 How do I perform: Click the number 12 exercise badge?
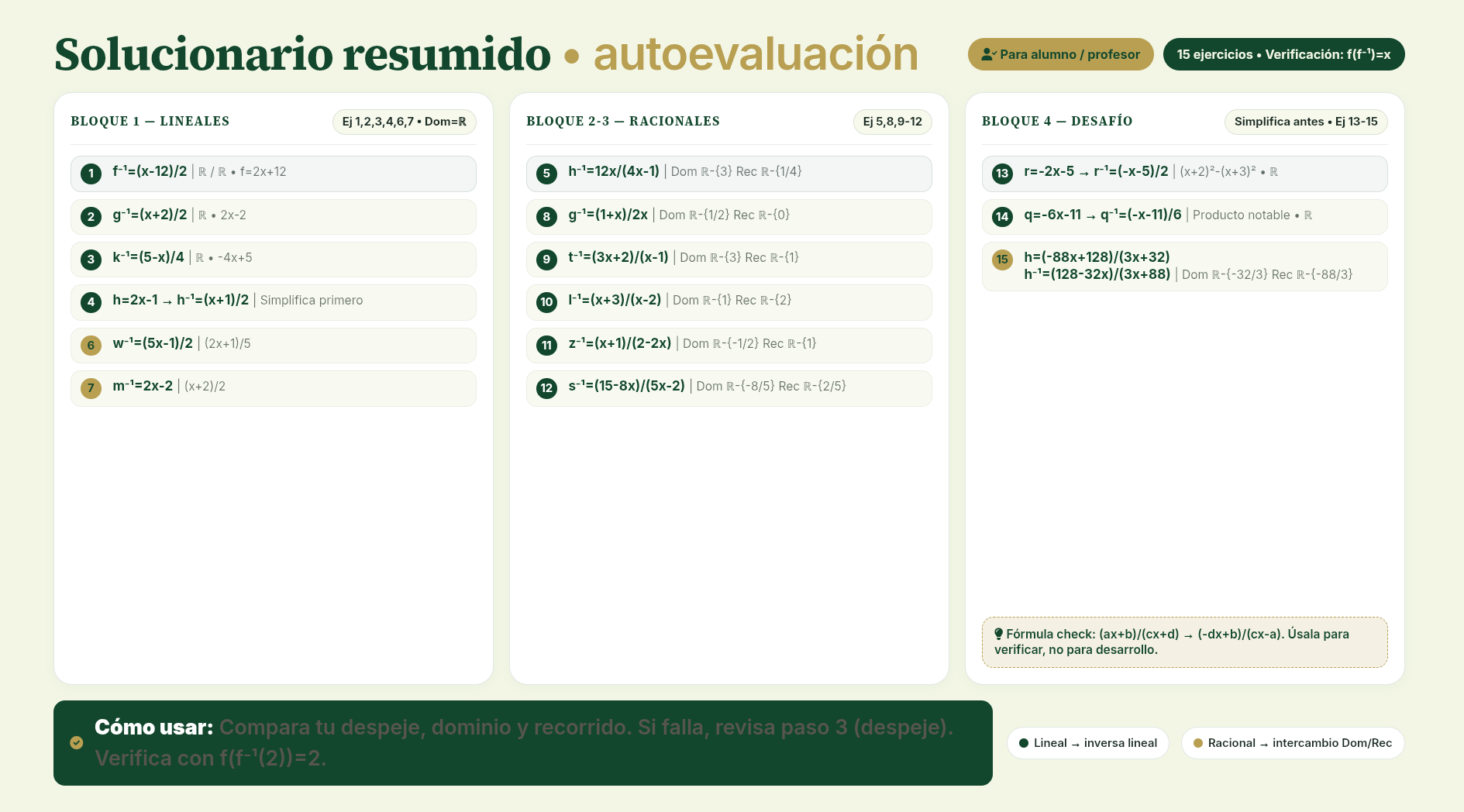[x=546, y=388]
